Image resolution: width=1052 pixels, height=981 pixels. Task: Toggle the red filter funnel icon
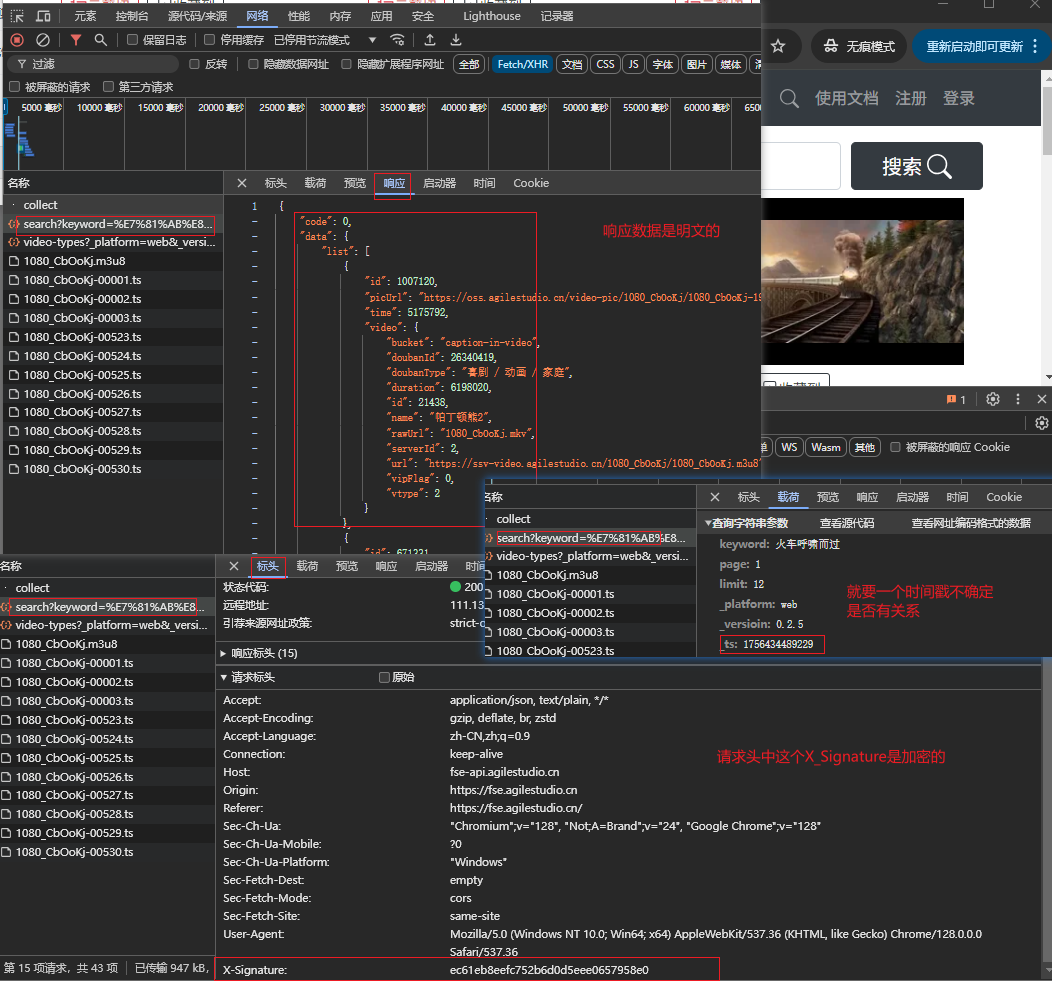(x=76, y=40)
